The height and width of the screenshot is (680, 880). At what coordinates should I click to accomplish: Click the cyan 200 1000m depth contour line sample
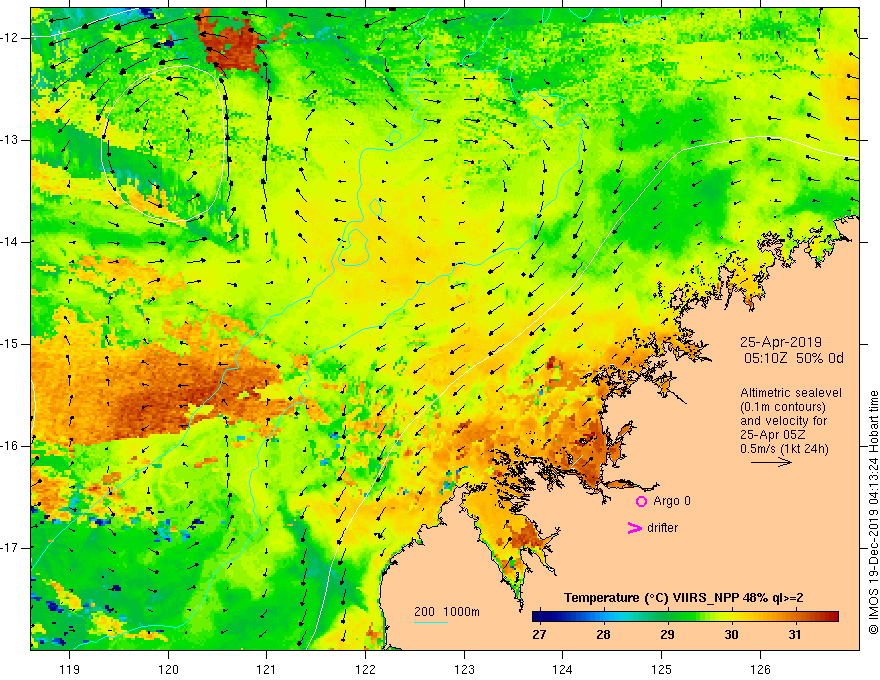coord(430,622)
